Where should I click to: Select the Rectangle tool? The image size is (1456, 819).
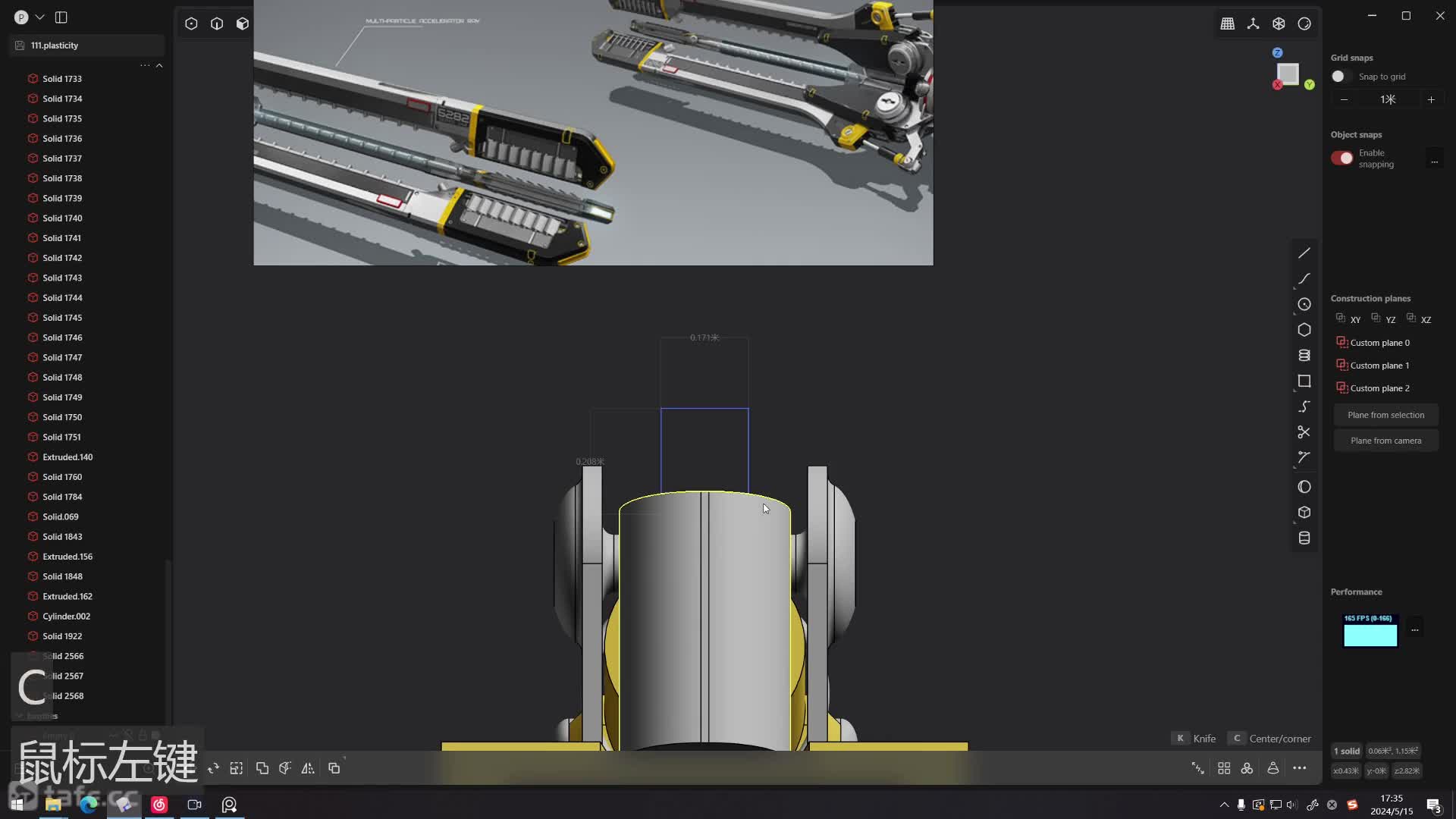click(1304, 381)
